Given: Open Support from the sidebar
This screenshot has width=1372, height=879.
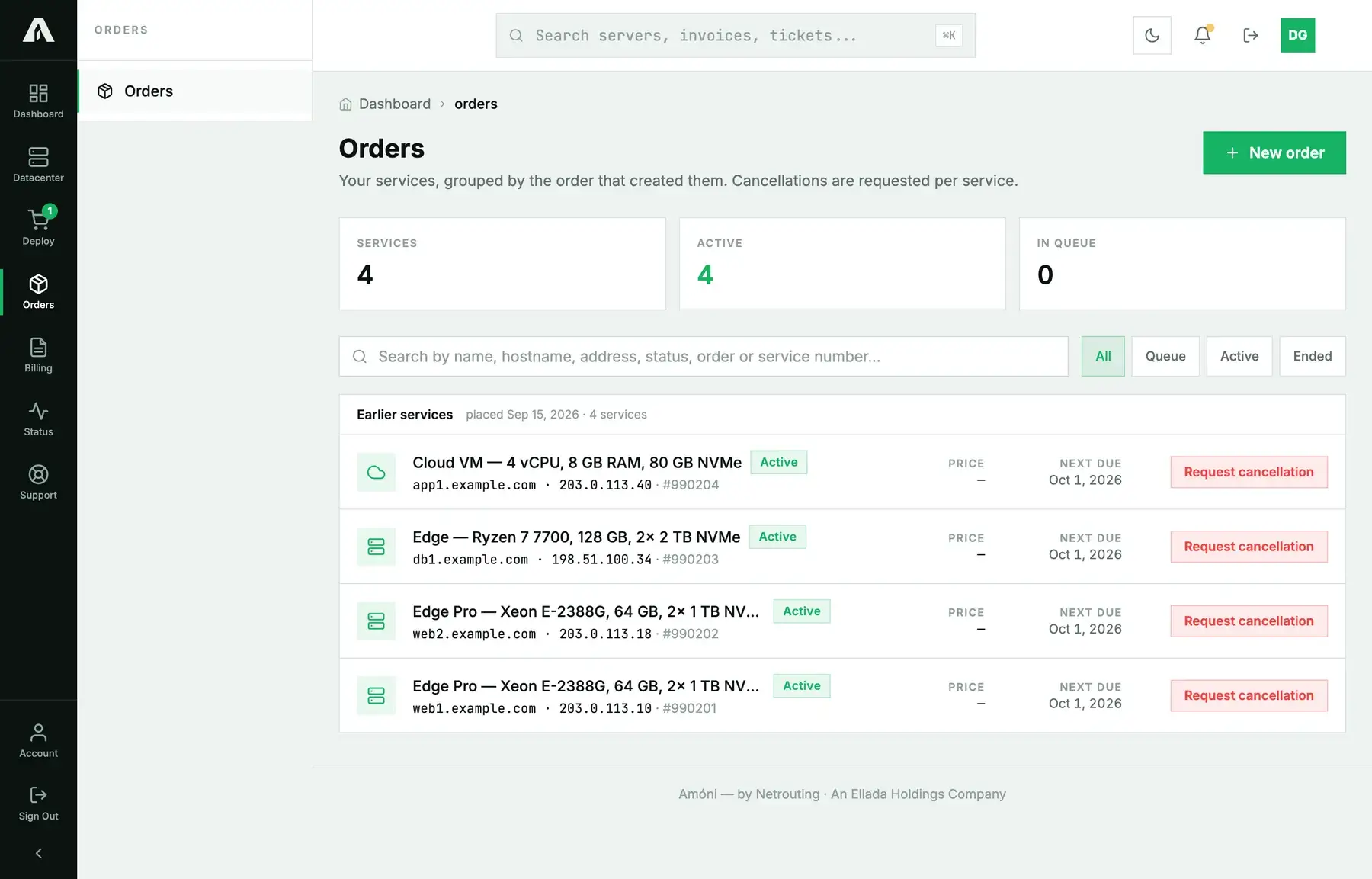Looking at the screenshot, I should 38,483.
